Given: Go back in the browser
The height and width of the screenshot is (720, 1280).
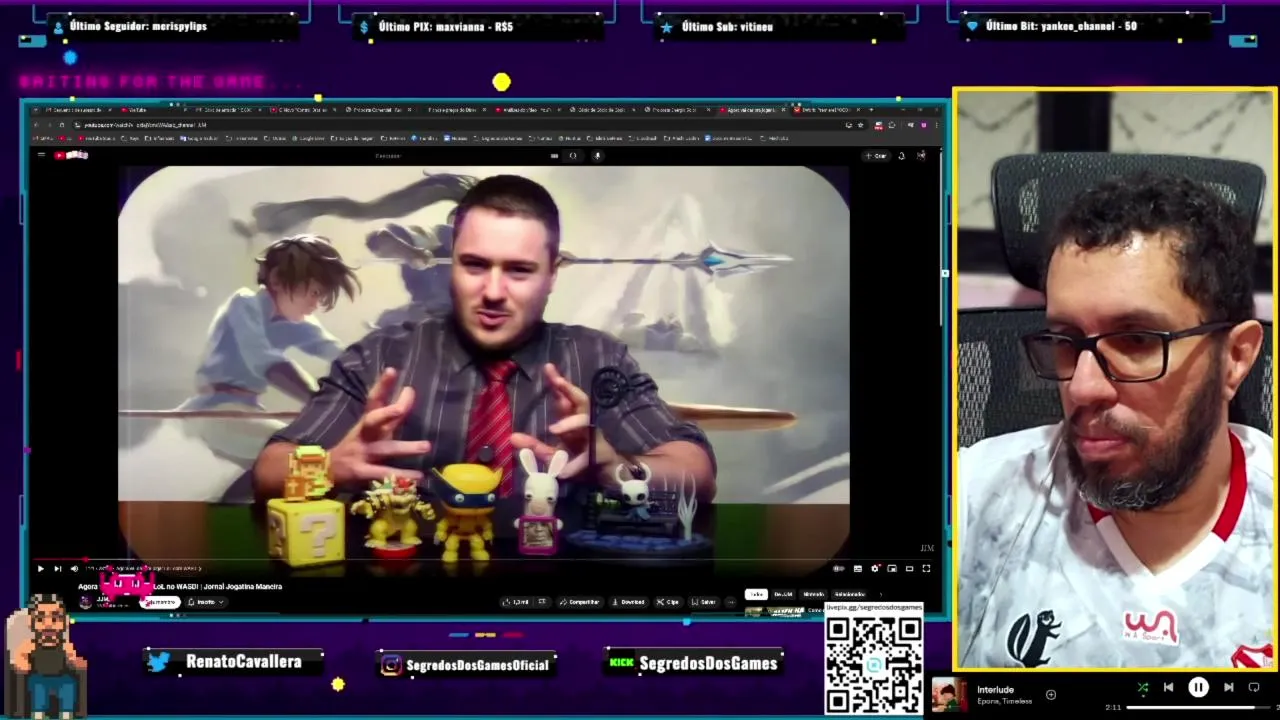Looking at the screenshot, I should click(x=36, y=125).
